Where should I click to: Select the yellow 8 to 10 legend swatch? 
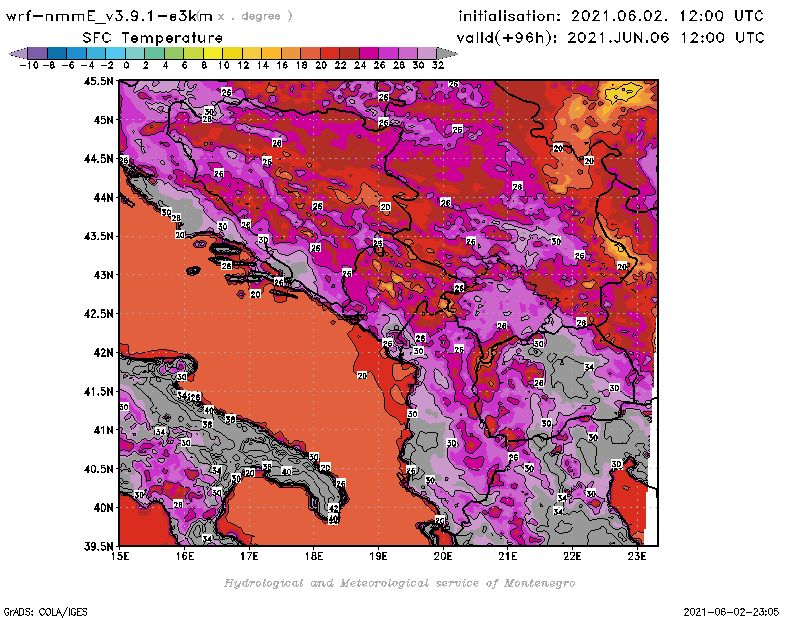tap(213, 53)
